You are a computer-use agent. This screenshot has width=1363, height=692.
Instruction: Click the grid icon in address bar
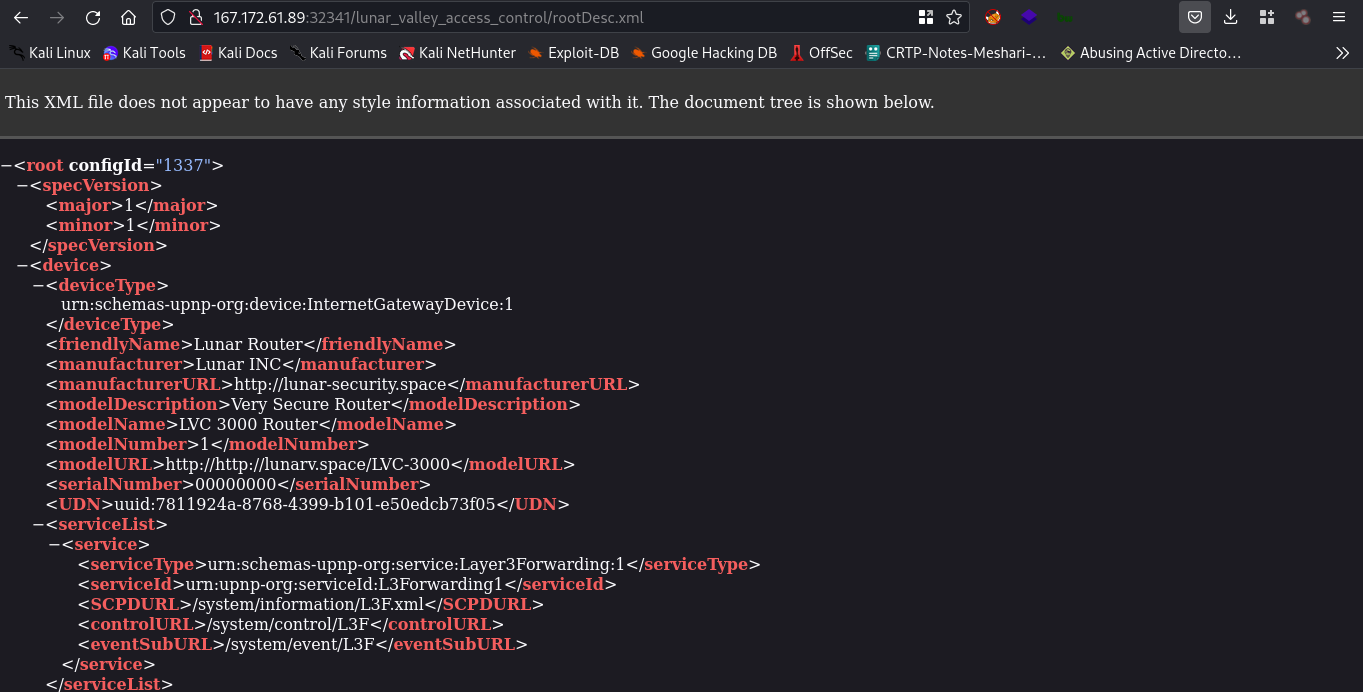926,17
